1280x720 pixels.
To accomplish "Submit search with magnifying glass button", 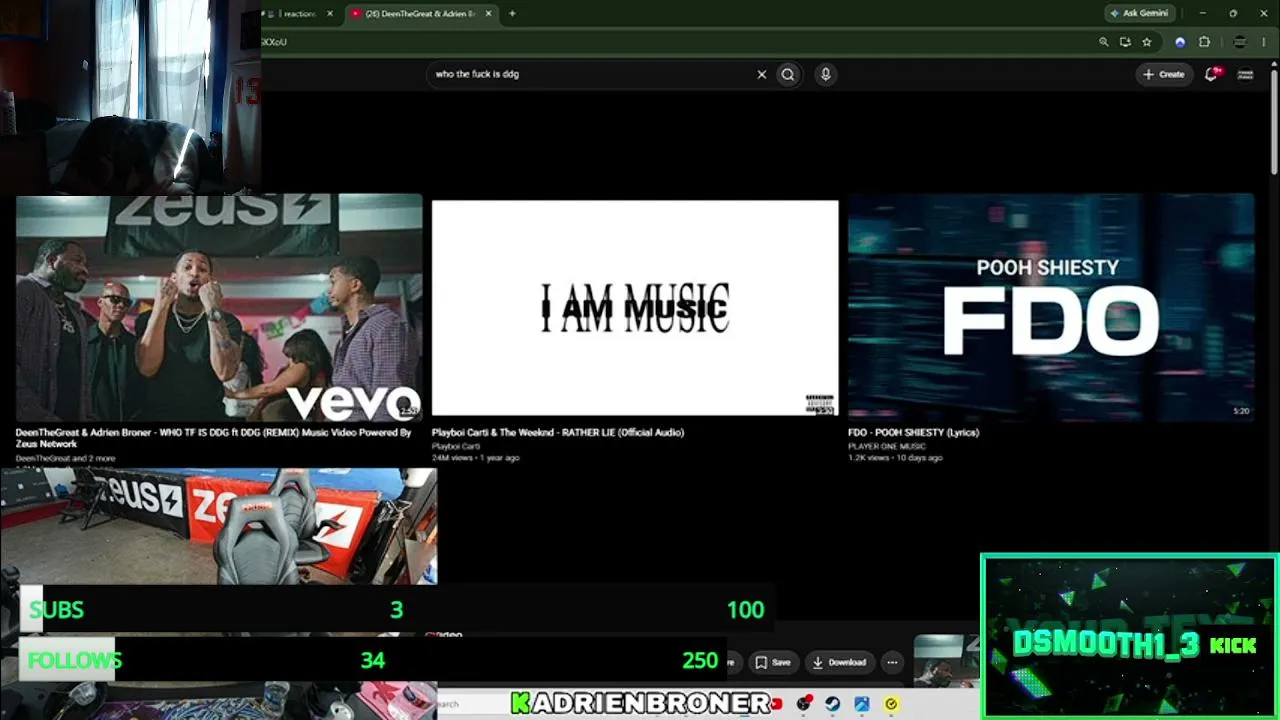I will [788, 74].
